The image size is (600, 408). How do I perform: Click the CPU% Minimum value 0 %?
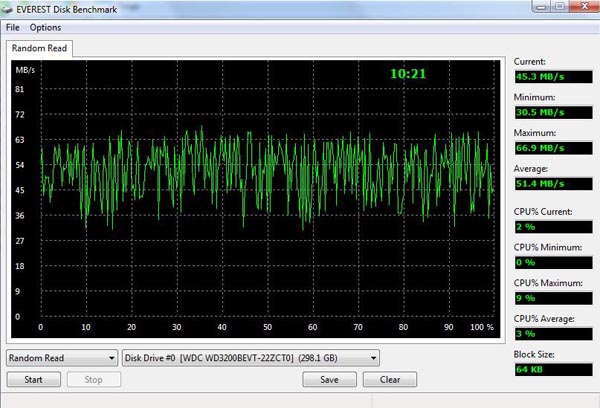[554, 263]
